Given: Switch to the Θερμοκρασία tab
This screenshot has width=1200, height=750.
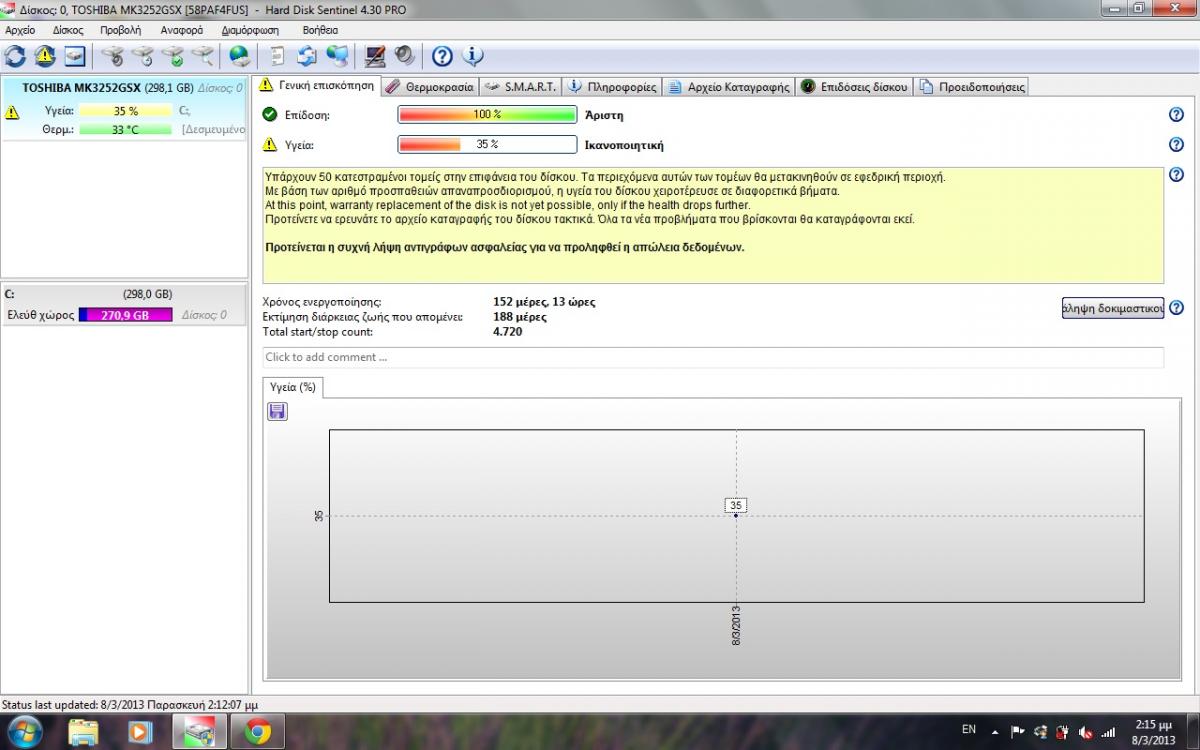Looking at the screenshot, I should 430,87.
